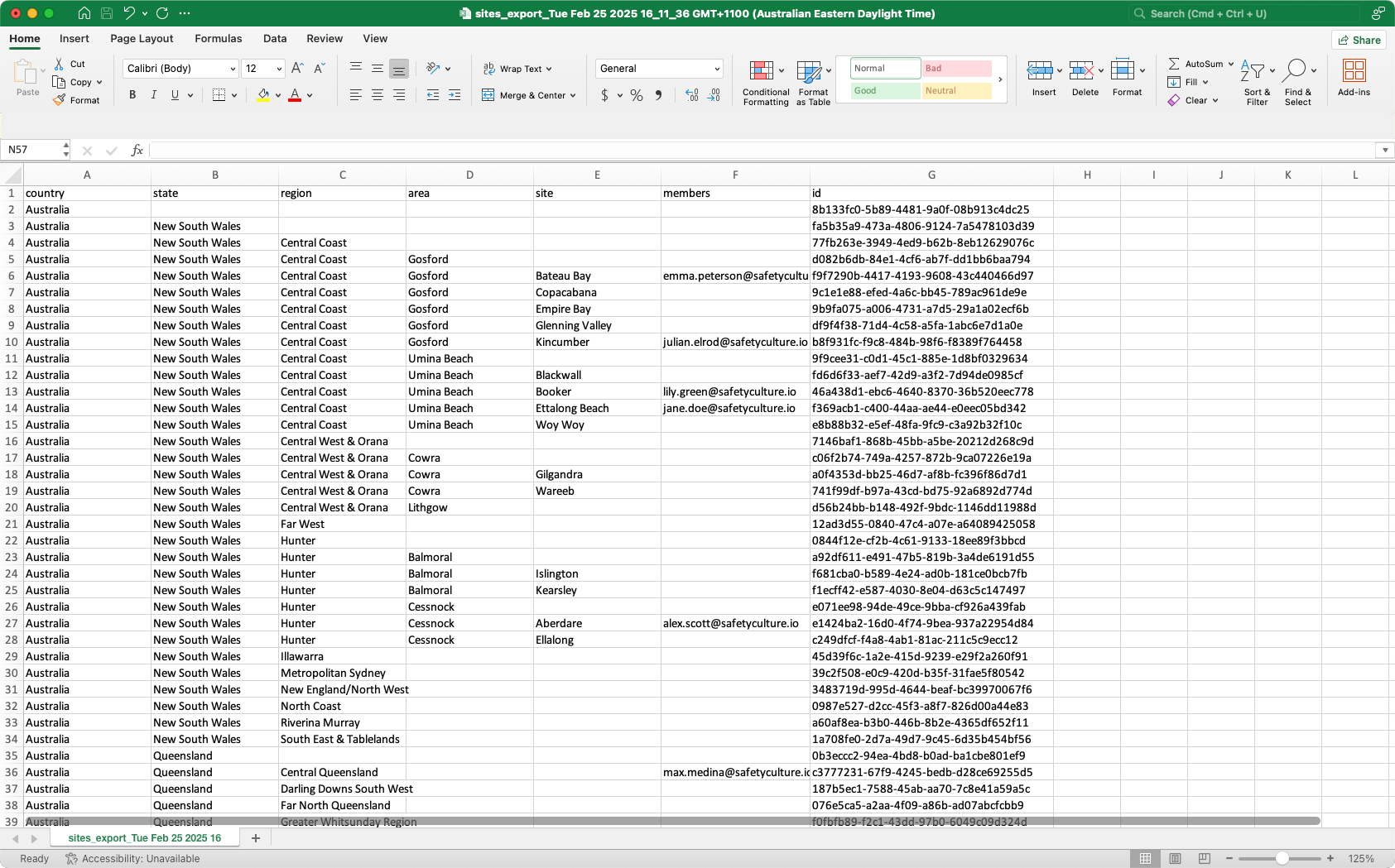Open the font name Calibri dropdown

click(x=232, y=69)
